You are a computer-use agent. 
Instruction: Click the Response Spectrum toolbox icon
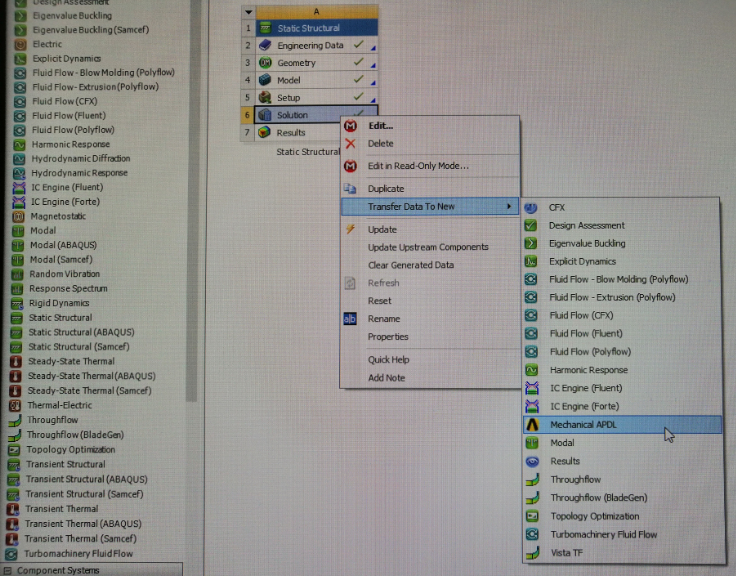click(17, 289)
